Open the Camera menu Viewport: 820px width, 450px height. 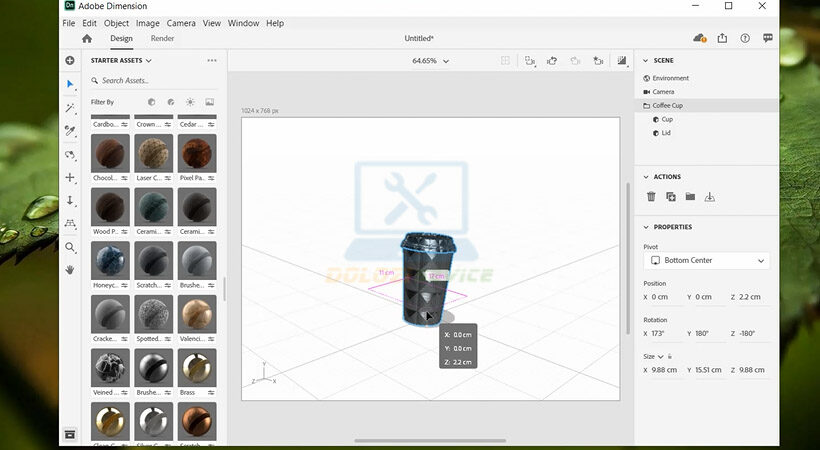click(x=181, y=23)
